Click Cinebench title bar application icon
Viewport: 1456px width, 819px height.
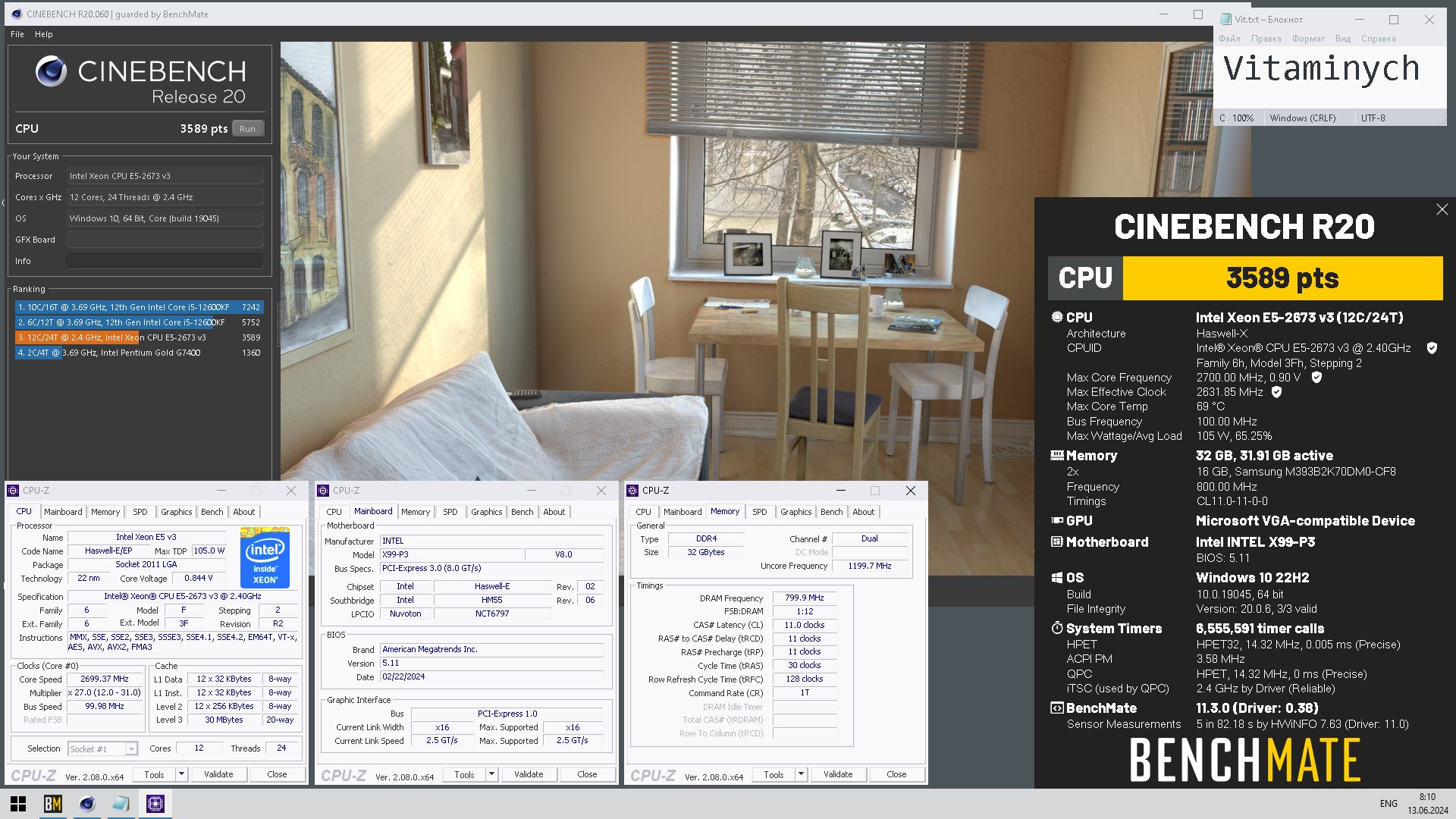click(17, 14)
